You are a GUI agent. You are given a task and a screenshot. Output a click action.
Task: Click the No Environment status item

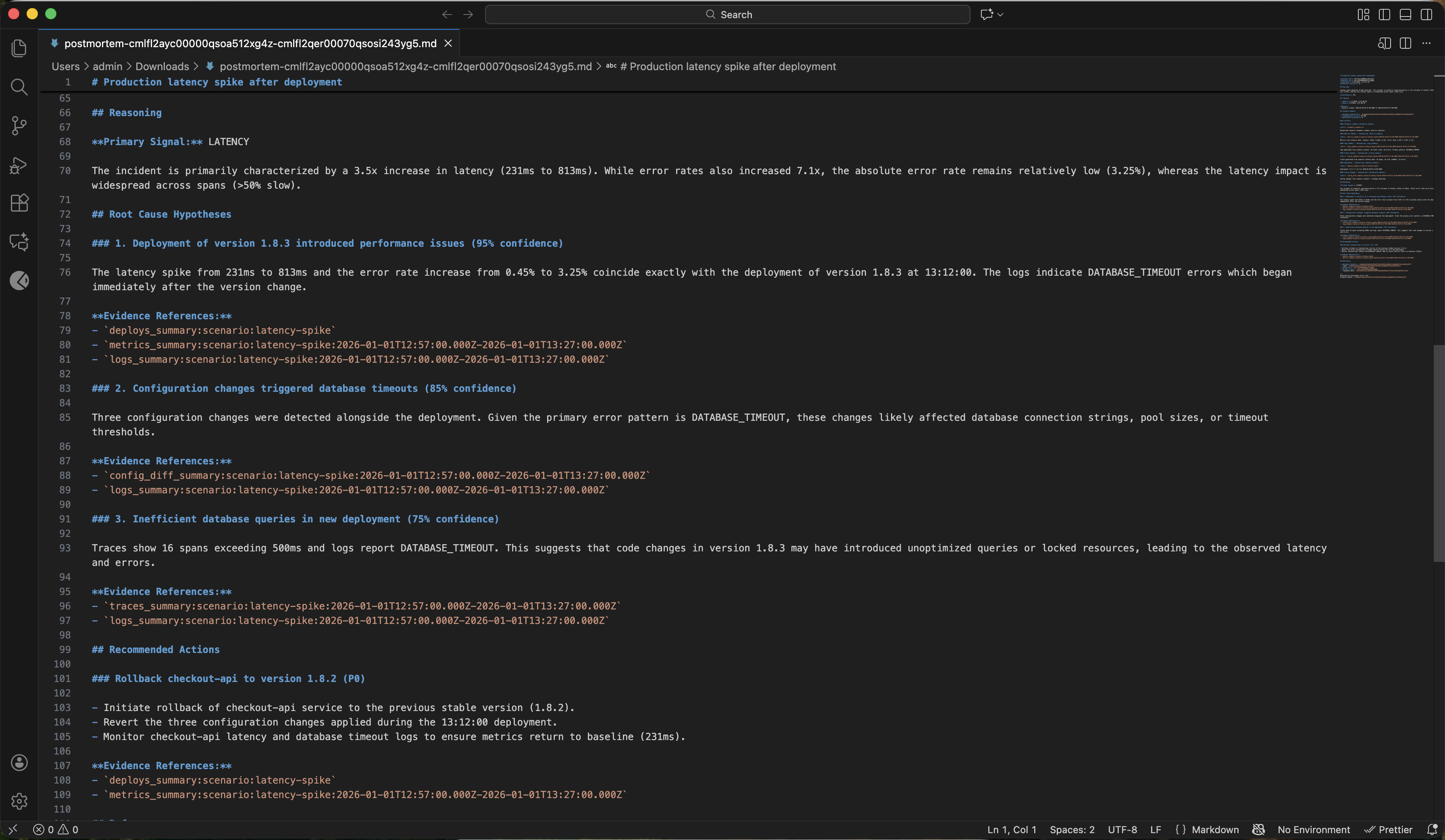tap(1313, 830)
